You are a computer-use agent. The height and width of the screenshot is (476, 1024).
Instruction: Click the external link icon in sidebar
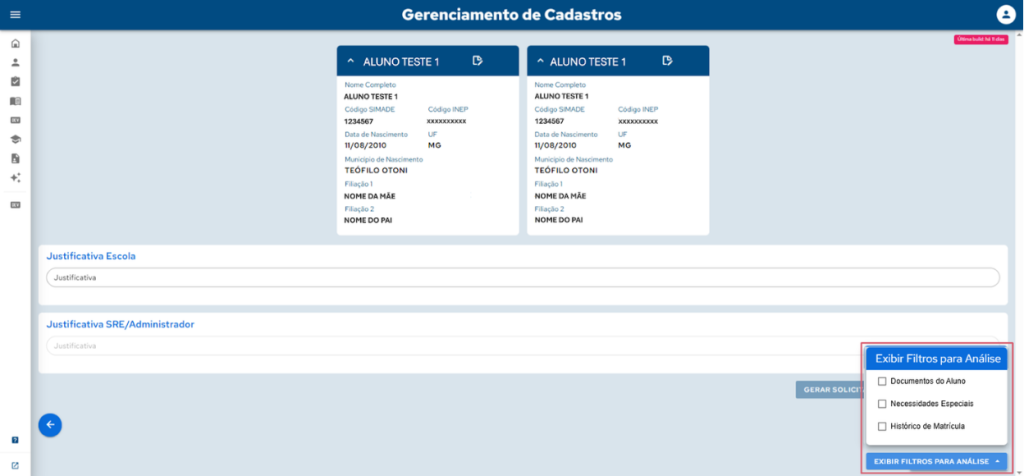tap(15, 465)
